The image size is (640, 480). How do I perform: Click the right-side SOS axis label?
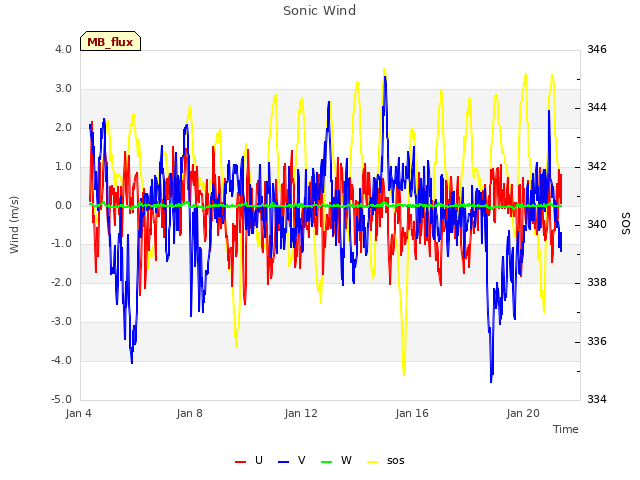[626, 224]
